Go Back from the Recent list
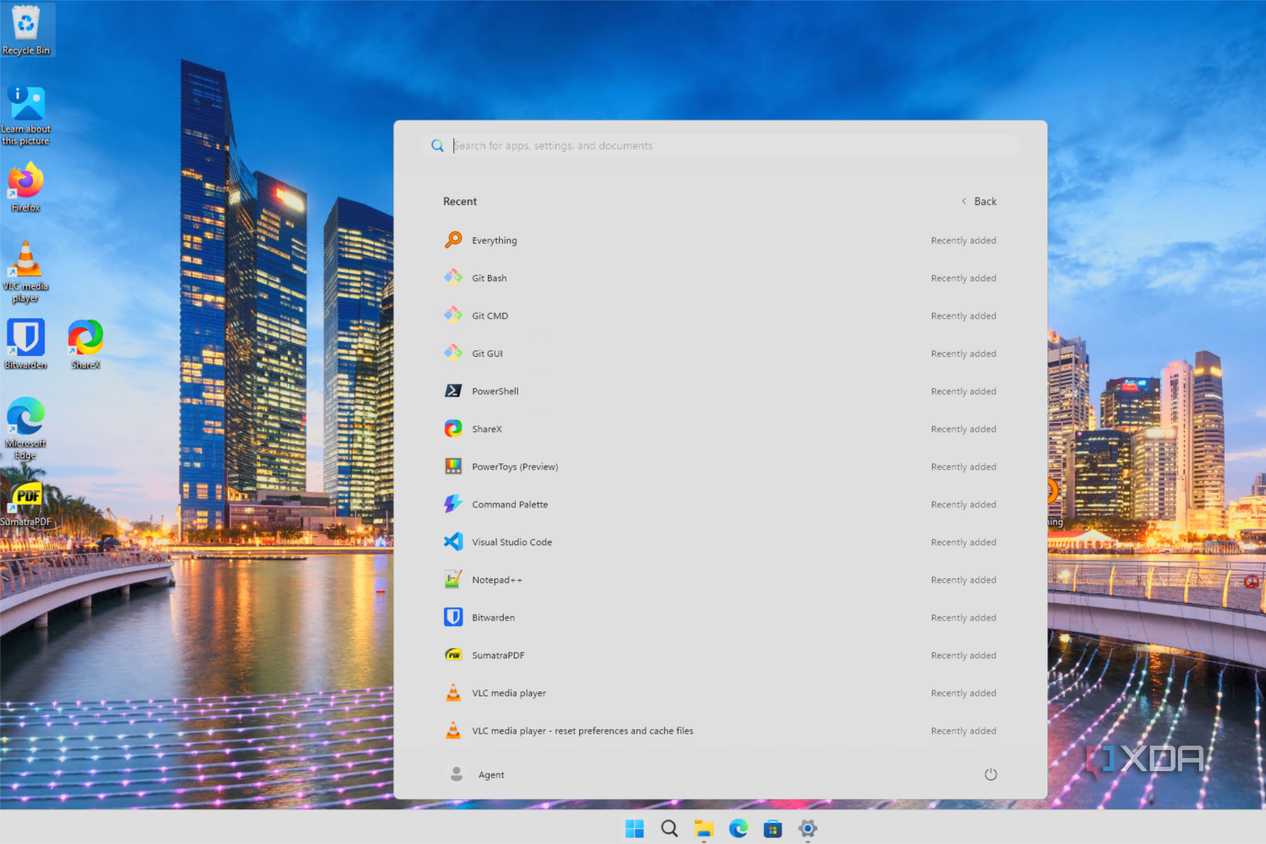Screen dimensions: 1266x844 point(979,201)
